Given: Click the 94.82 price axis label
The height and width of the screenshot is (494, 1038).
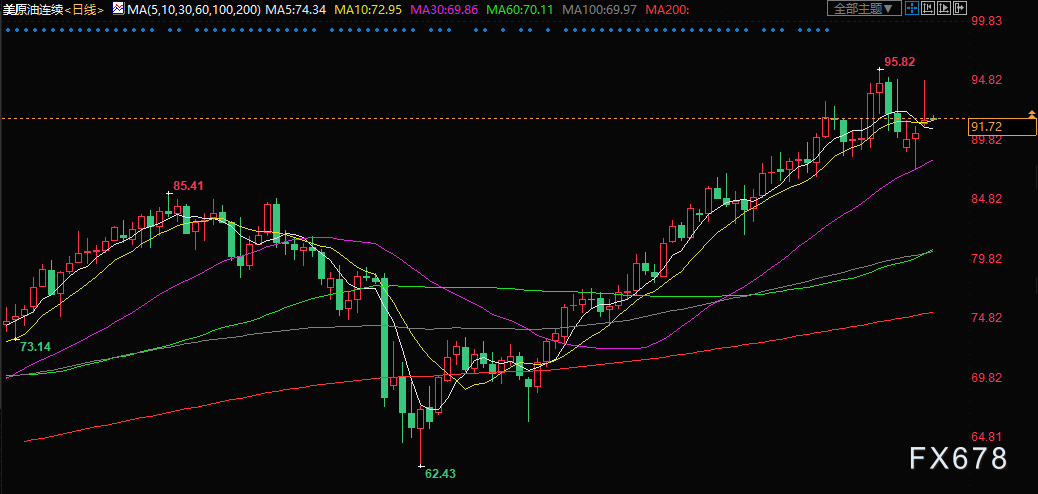Looking at the screenshot, I should [986, 80].
